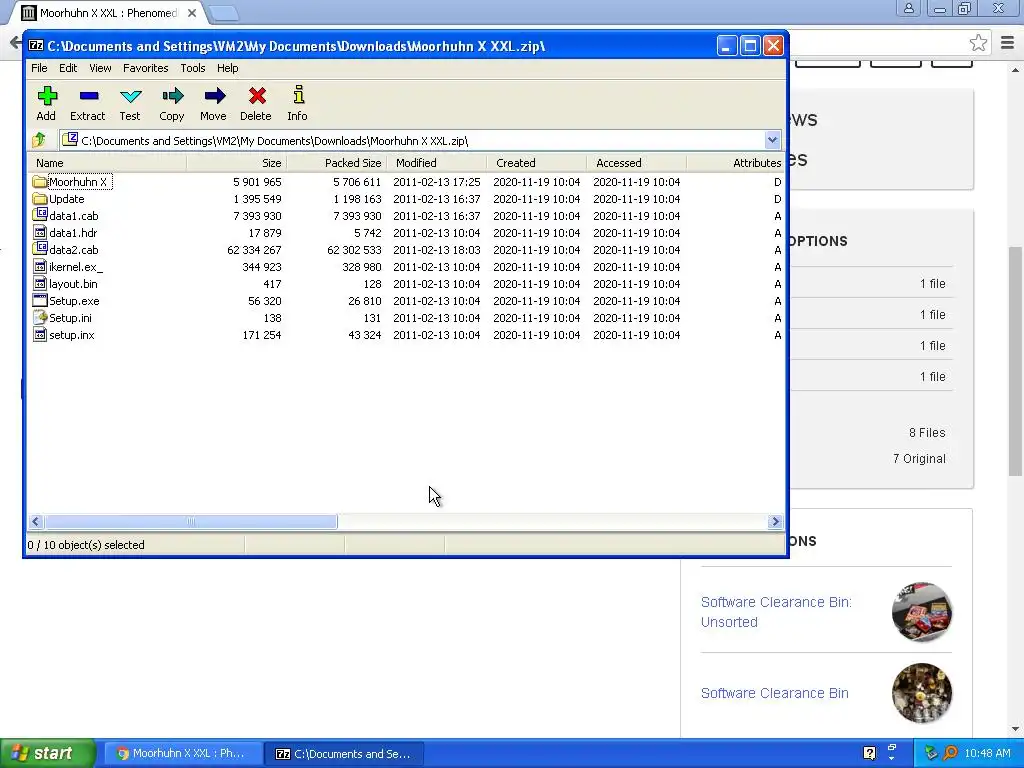Sort by the Name column header
This screenshot has width=1024, height=768.
point(106,163)
